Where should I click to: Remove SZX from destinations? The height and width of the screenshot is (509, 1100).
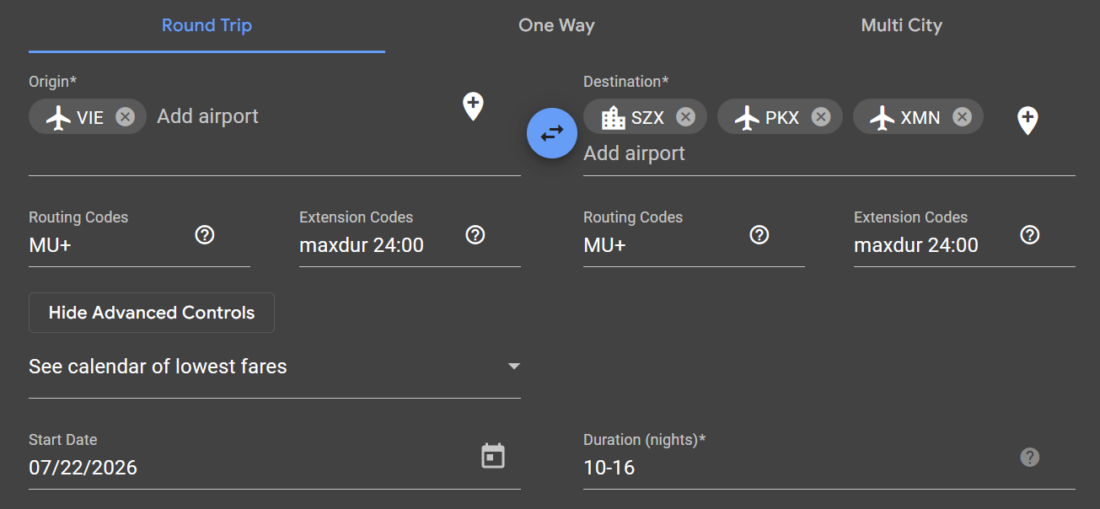pos(685,117)
